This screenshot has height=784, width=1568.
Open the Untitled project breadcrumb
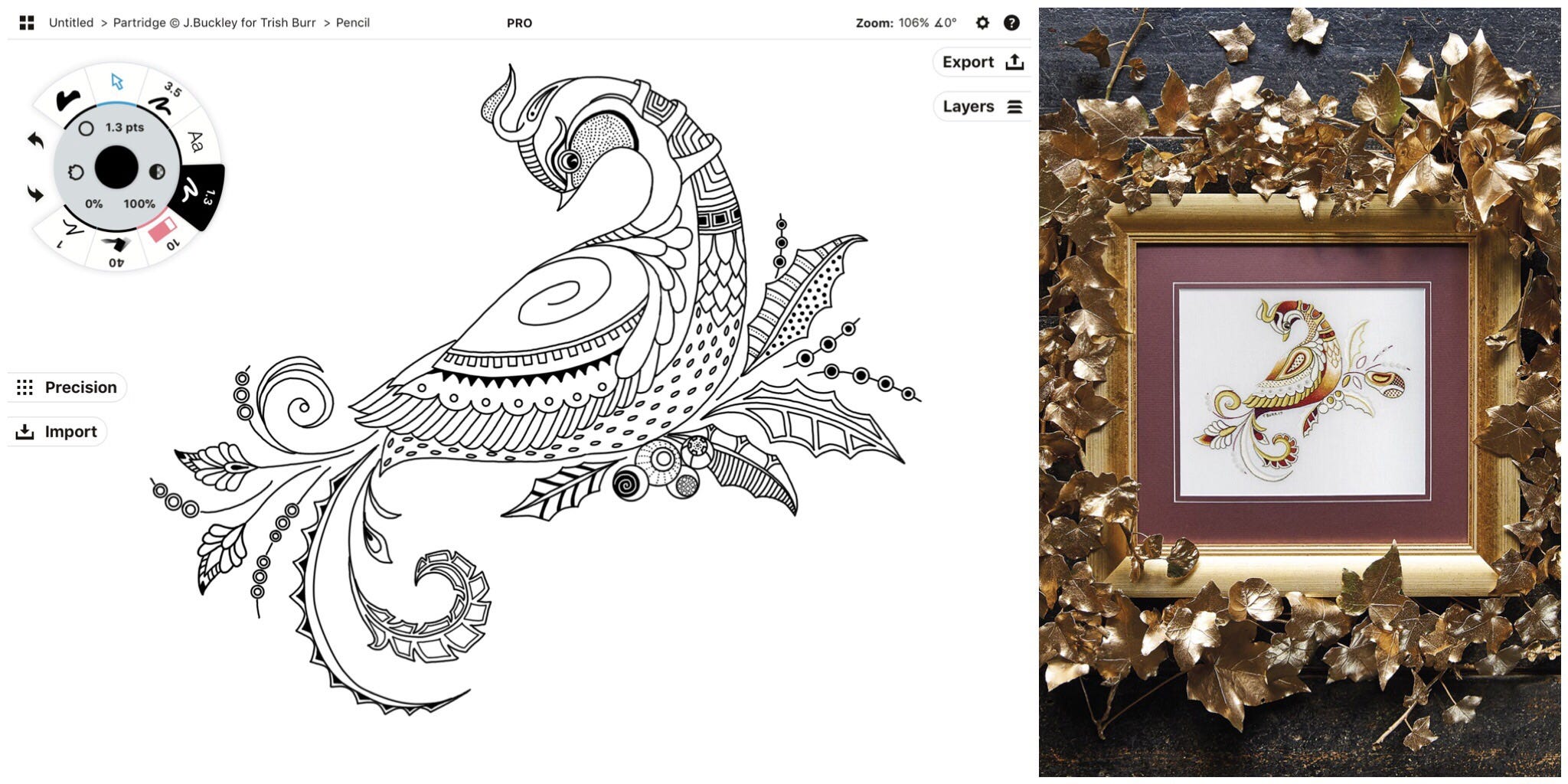(x=71, y=23)
